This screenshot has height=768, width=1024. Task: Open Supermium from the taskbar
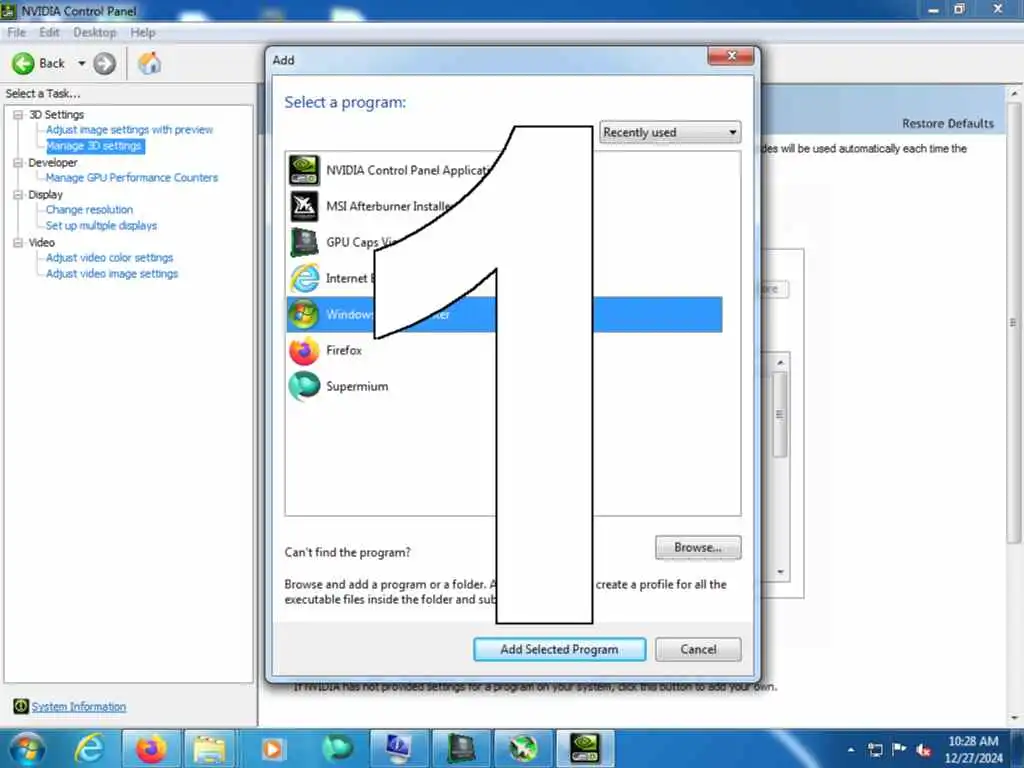pos(337,749)
